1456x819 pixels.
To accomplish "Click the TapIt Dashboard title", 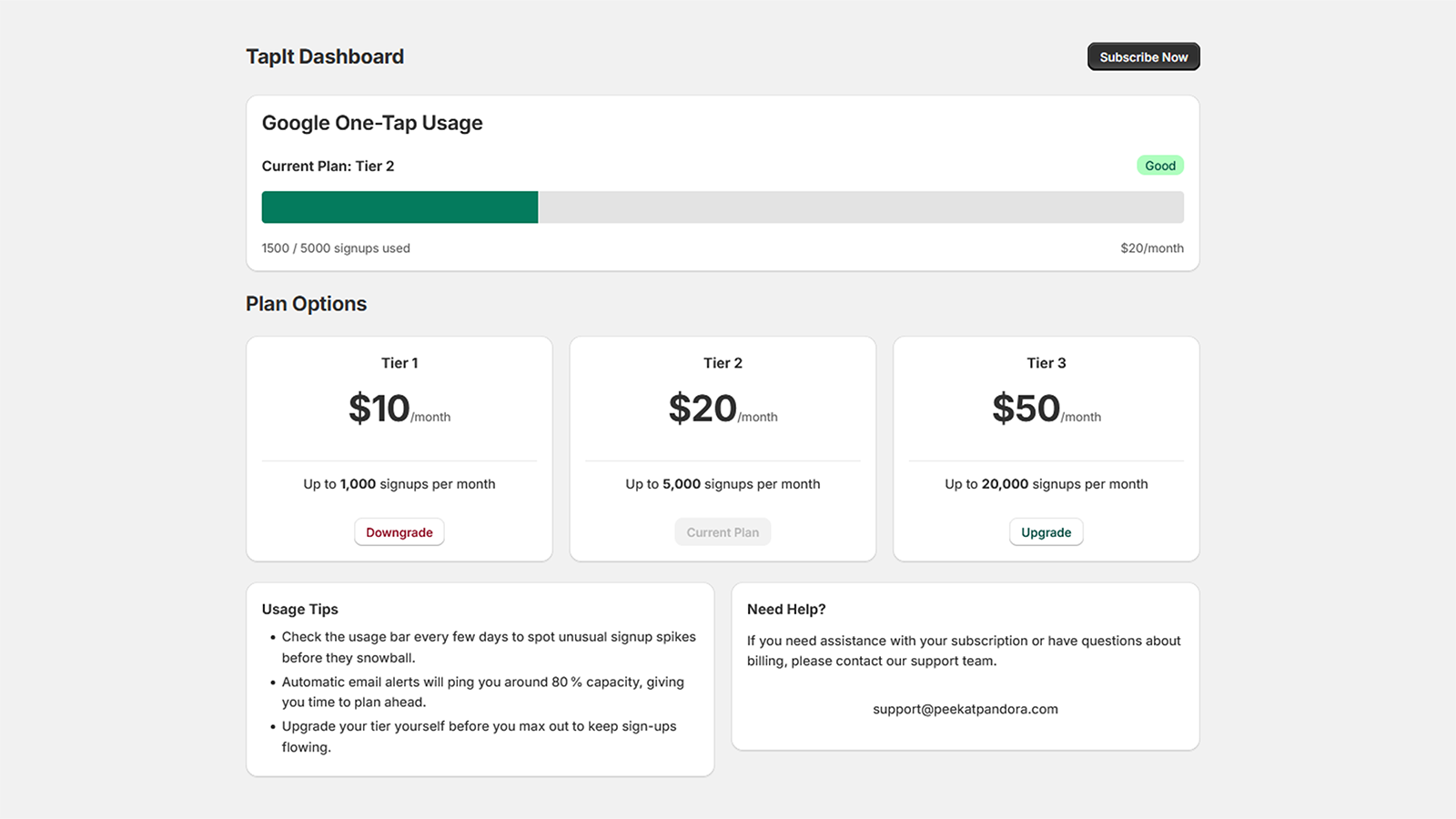I will coord(324,56).
